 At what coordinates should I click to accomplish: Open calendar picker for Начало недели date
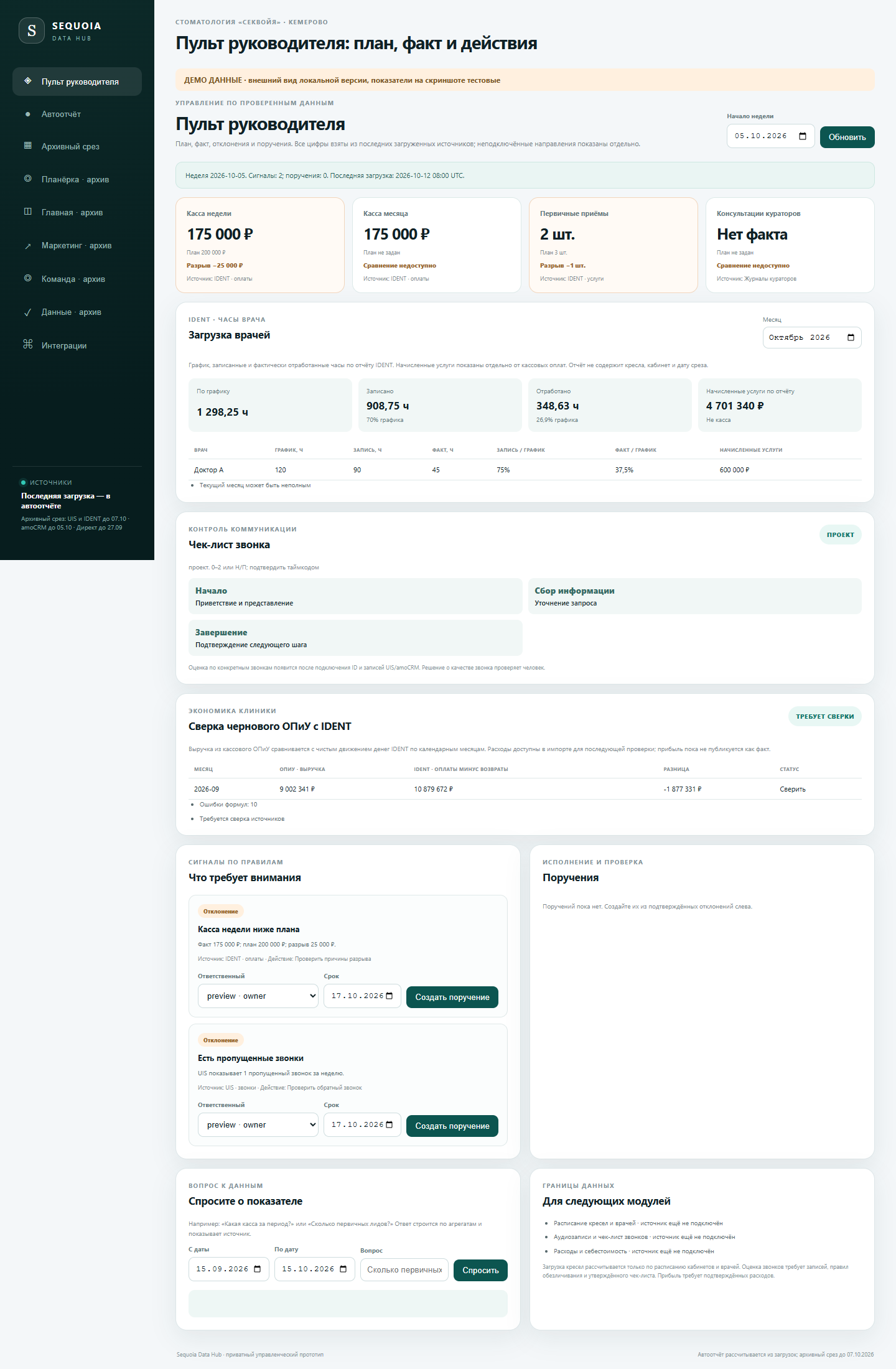pos(803,136)
